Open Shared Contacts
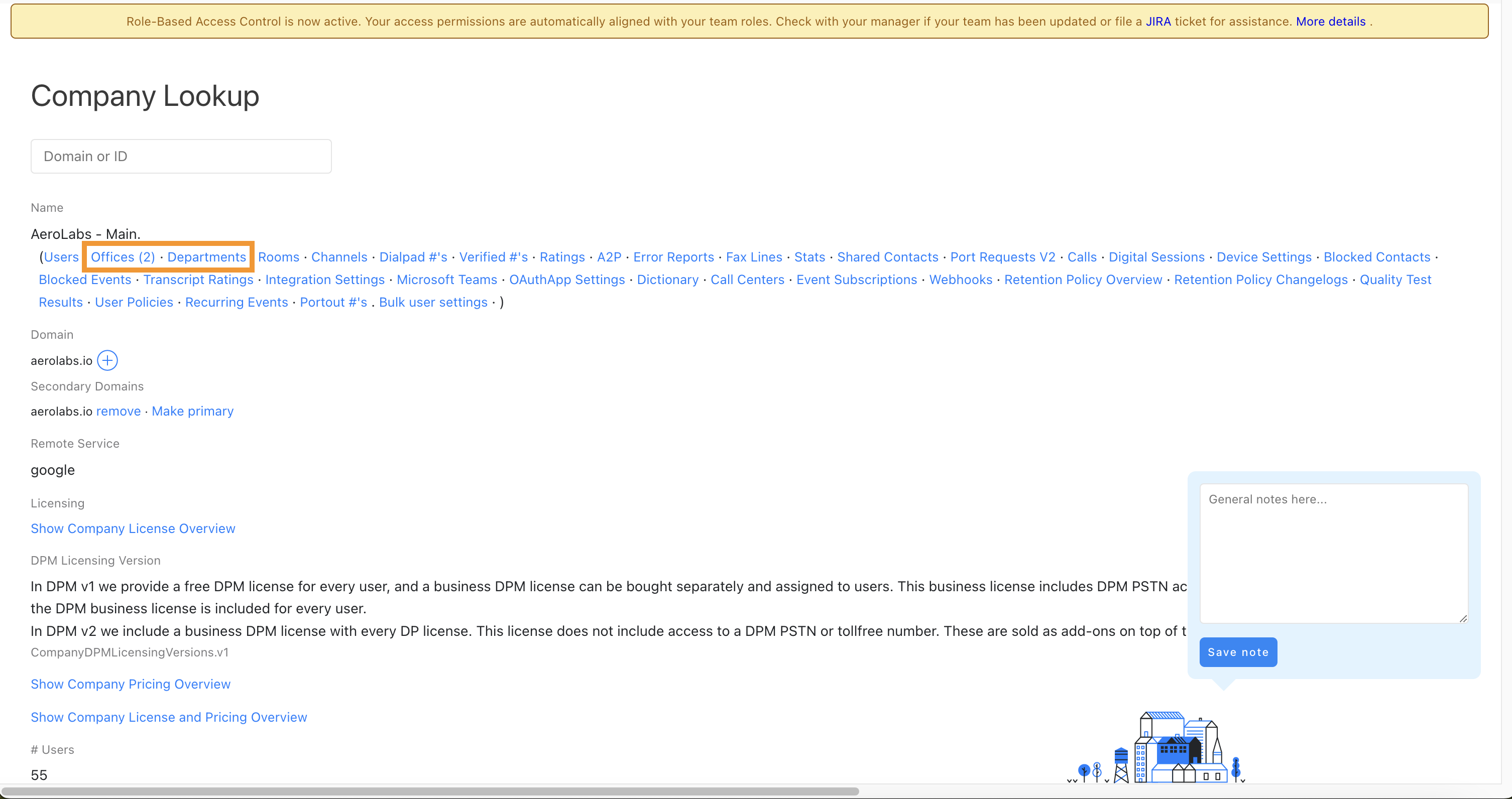 pyautogui.click(x=888, y=257)
